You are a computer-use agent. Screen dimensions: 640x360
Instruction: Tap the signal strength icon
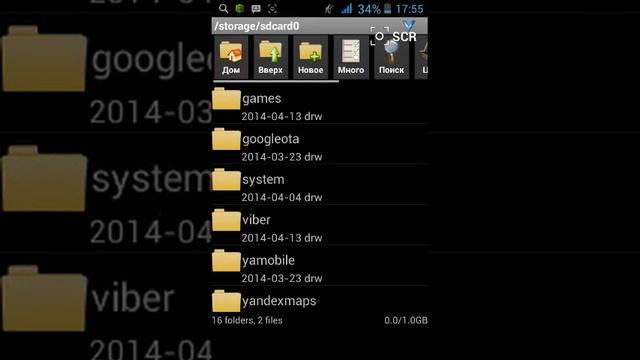point(347,9)
